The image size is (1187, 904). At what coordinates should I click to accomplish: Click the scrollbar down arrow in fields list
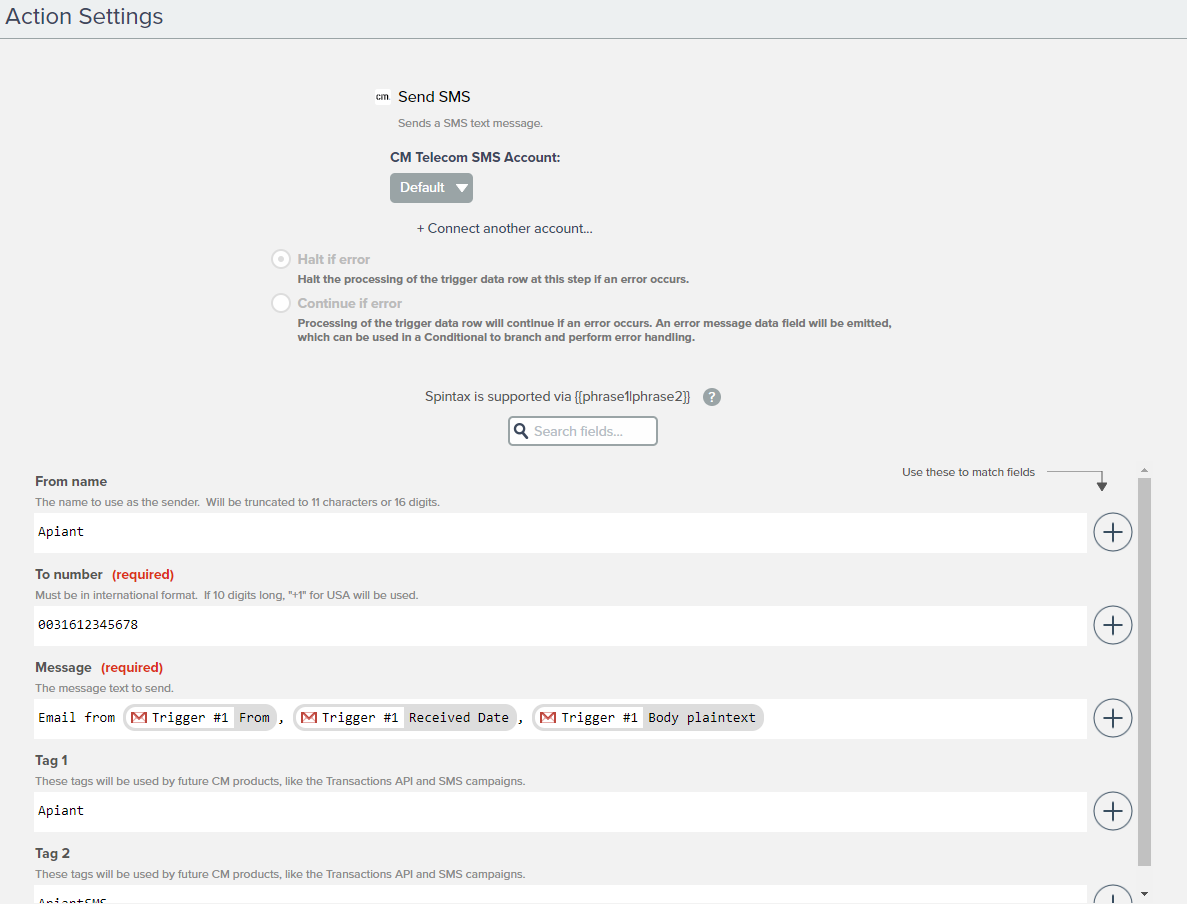tap(1144, 893)
